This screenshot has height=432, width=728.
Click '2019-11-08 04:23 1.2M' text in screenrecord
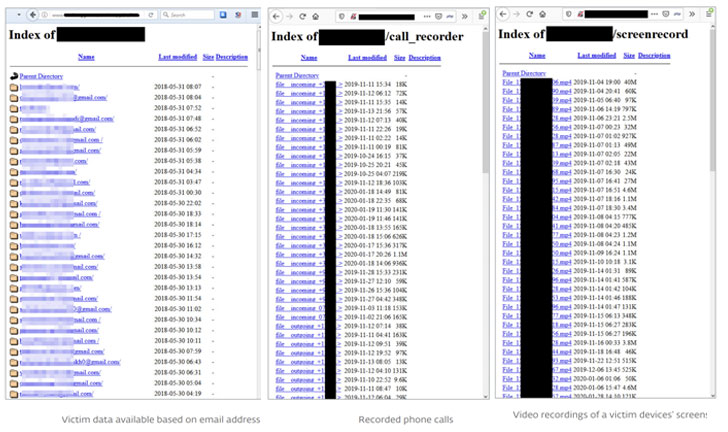[605, 235]
